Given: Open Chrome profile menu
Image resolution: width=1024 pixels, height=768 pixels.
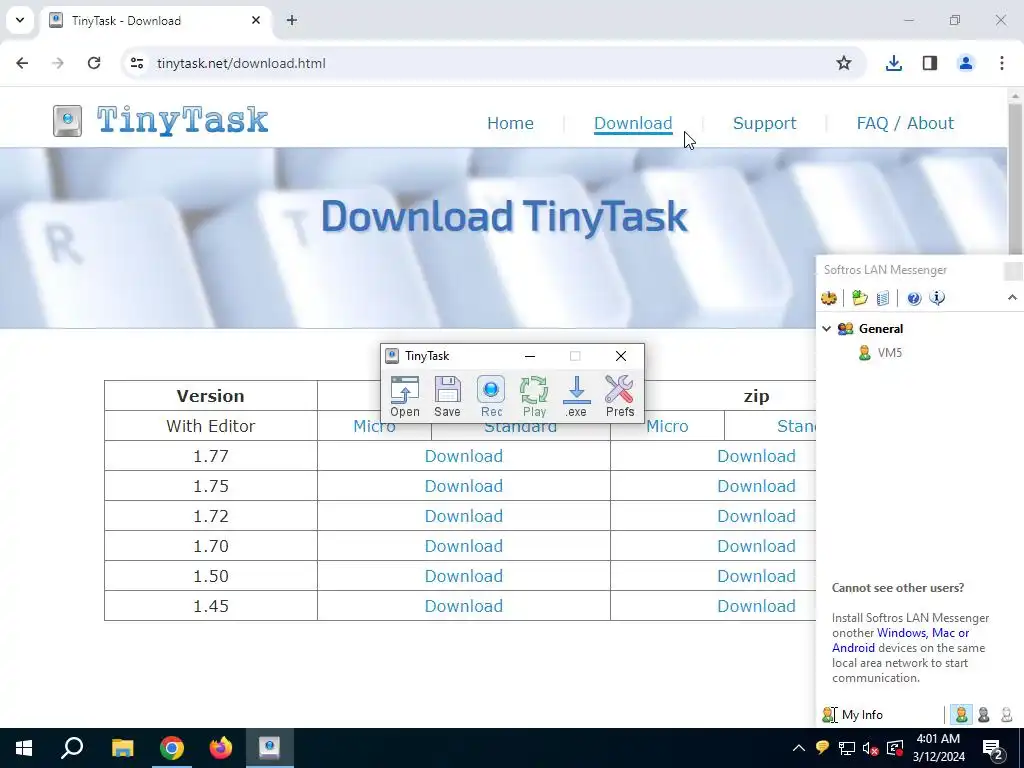Looking at the screenshot, I should click(x=965, y=63).
